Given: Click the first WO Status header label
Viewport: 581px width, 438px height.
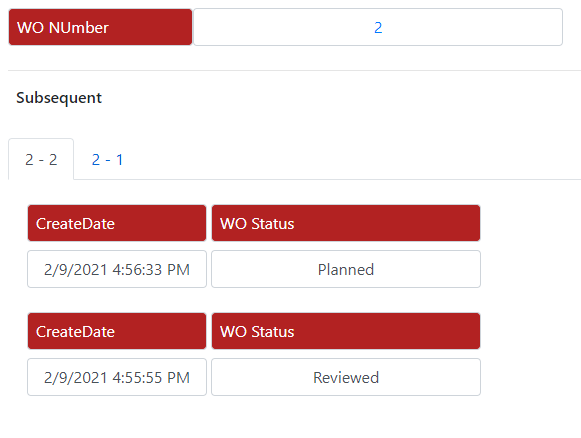Looking at the screenshot, I should pos(346,223).
